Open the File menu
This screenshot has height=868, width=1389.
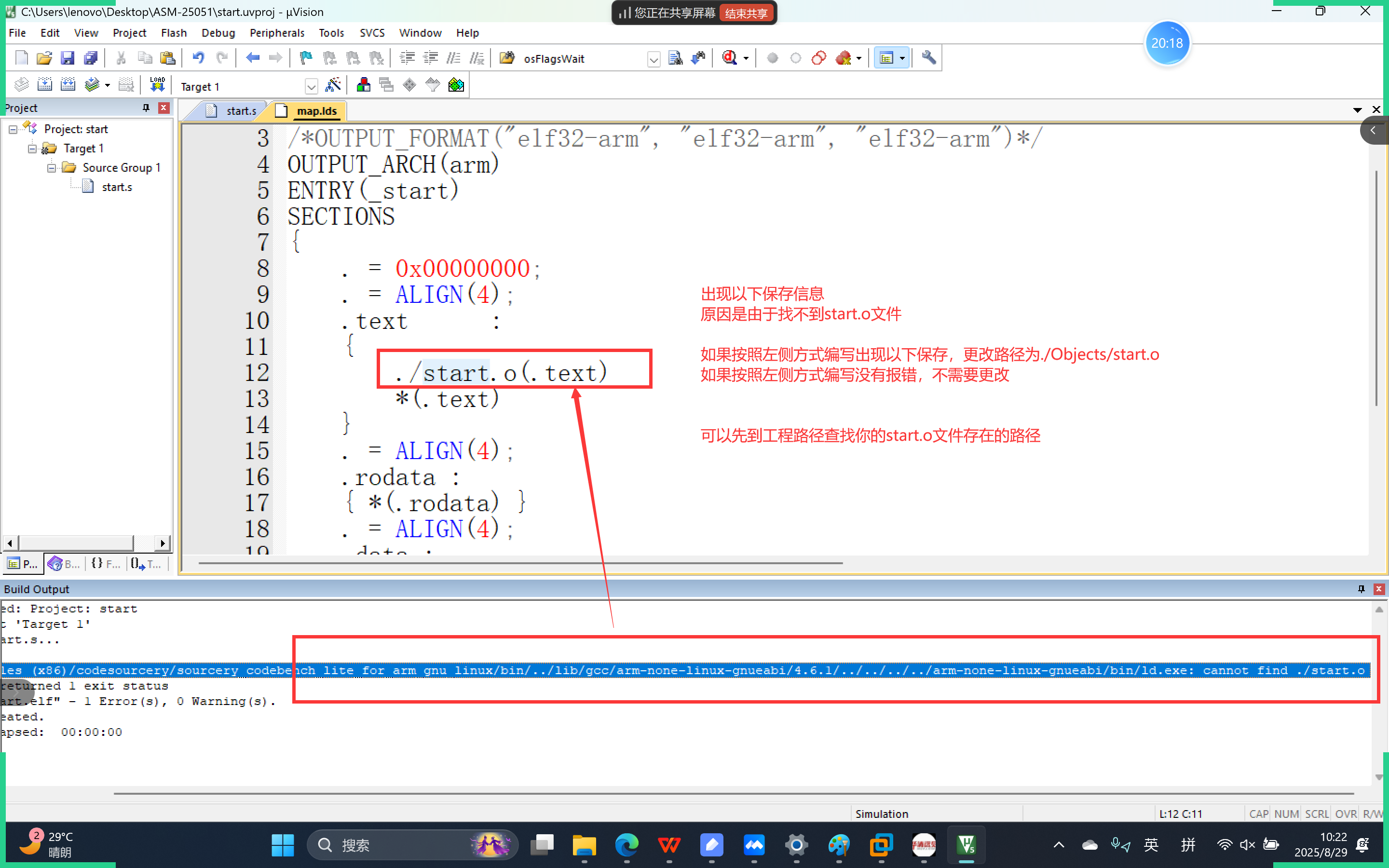click(17, 33)
